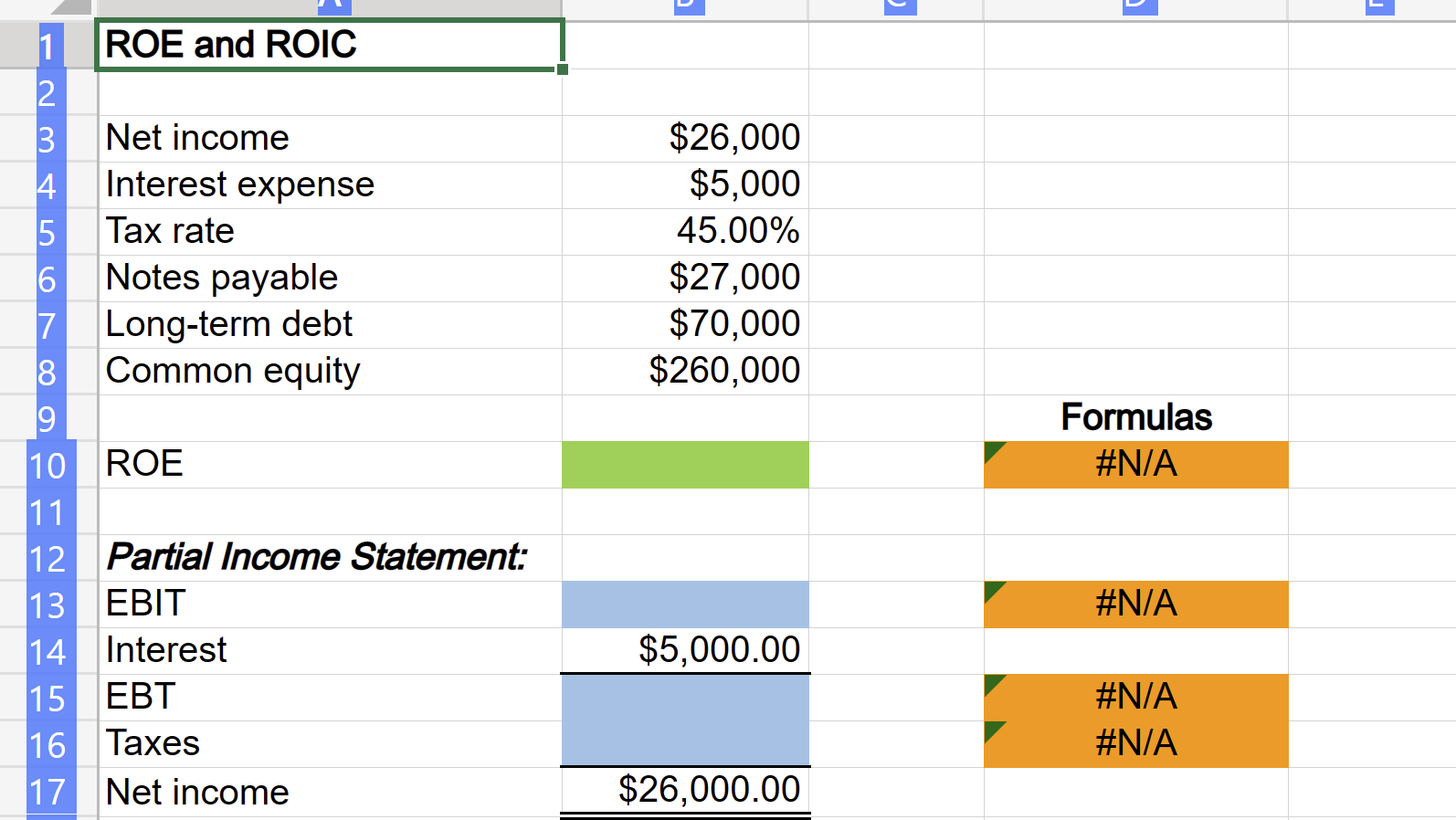Select the blue EBT answer cell
The image size is (1456, 820).
(685, 698)
